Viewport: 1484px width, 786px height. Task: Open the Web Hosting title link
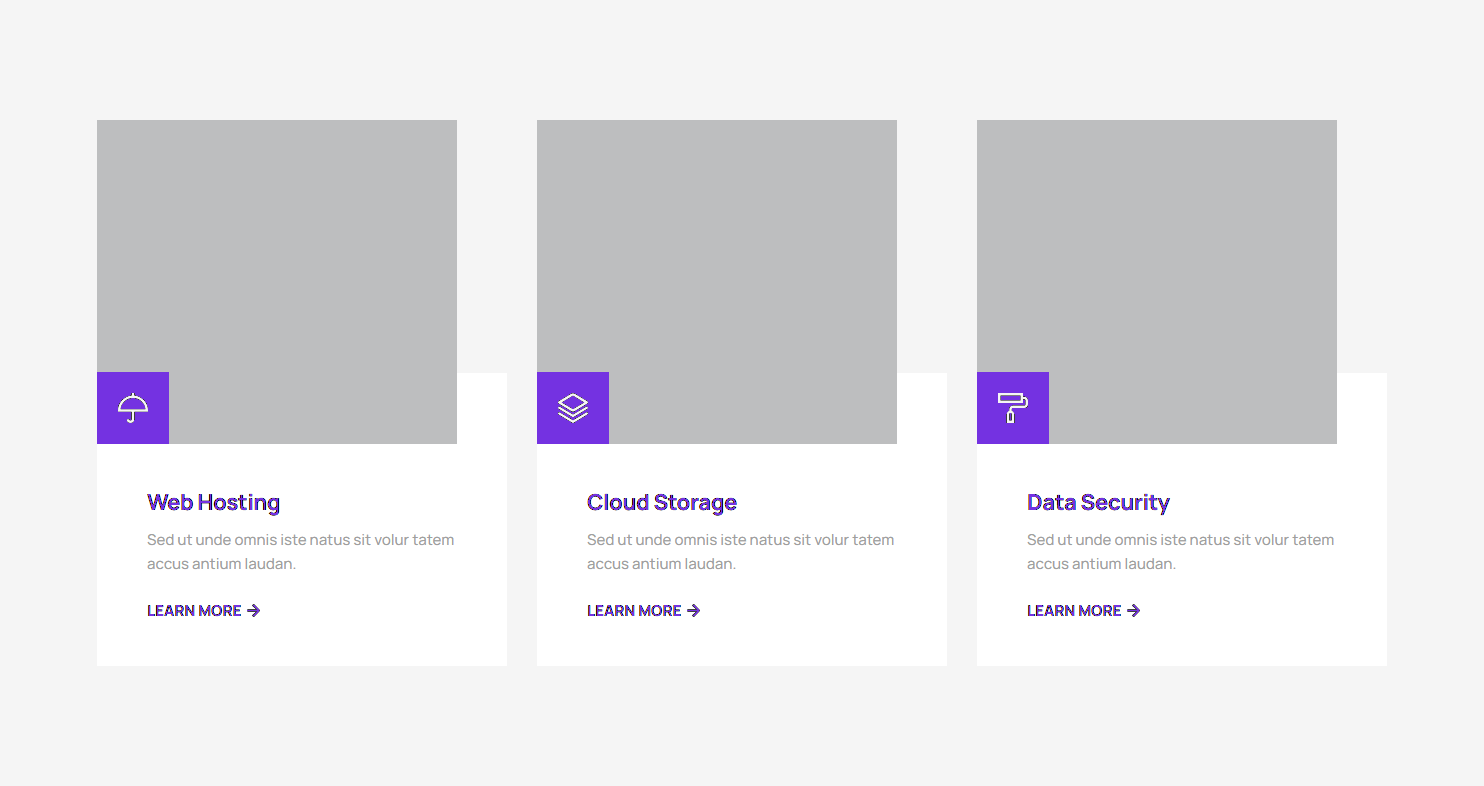pos(213,502)
